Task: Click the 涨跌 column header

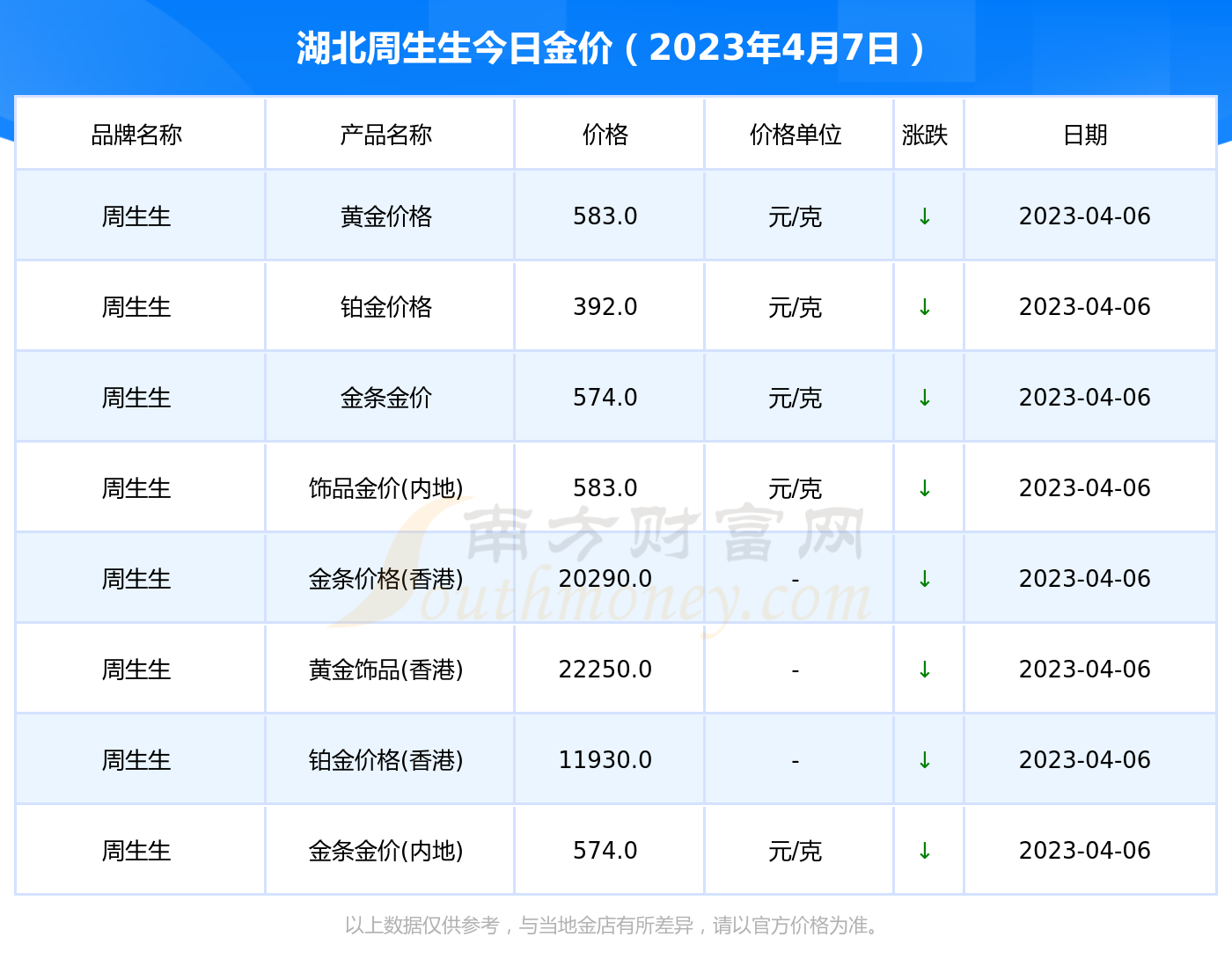Action: (925, 135)
